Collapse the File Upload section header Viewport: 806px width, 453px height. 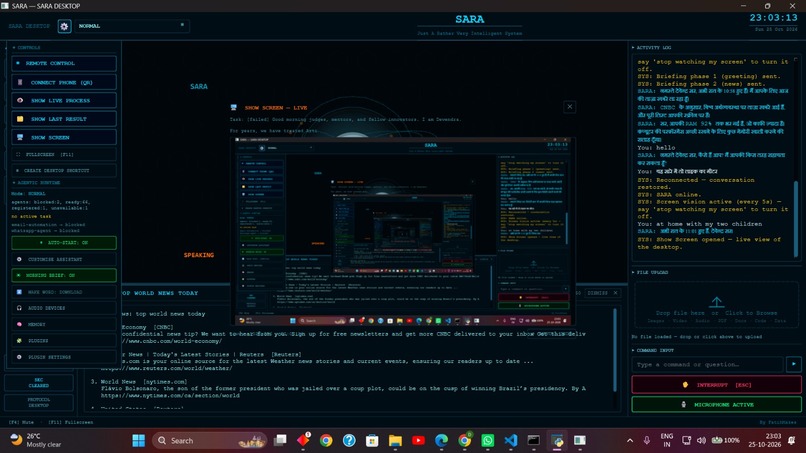tap(650, 273)
